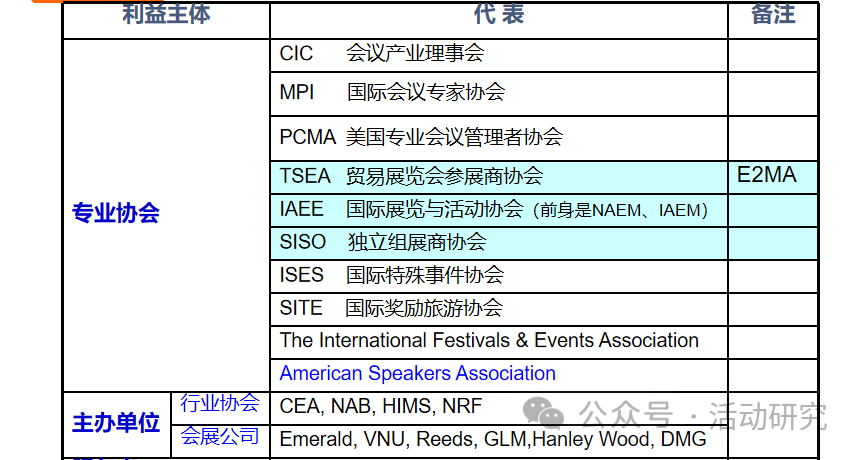Click the "代 表" column header
Screen dimensions: 861x460
click(x=499, y=20)
